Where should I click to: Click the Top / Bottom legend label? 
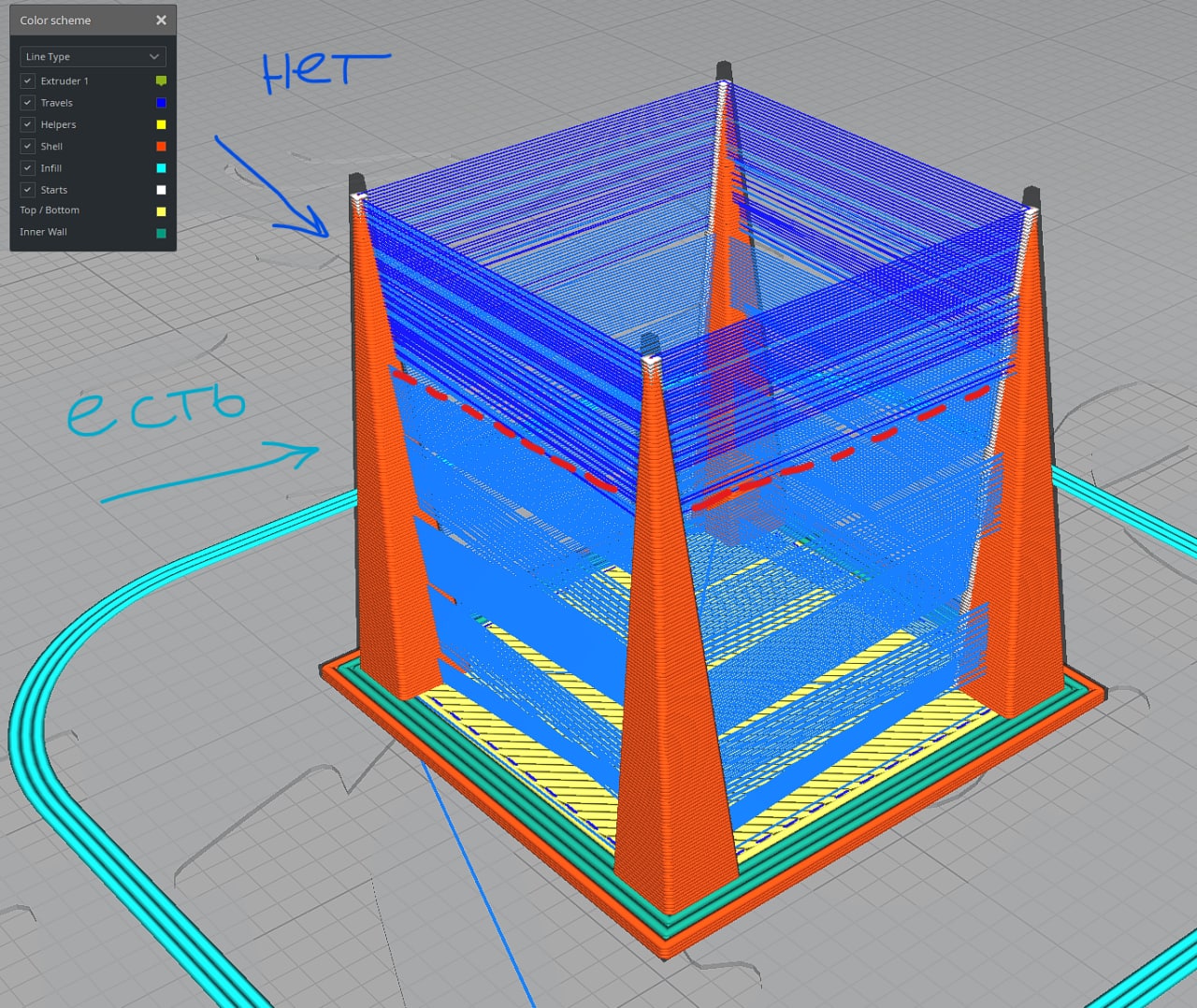[x=50, y=210]
